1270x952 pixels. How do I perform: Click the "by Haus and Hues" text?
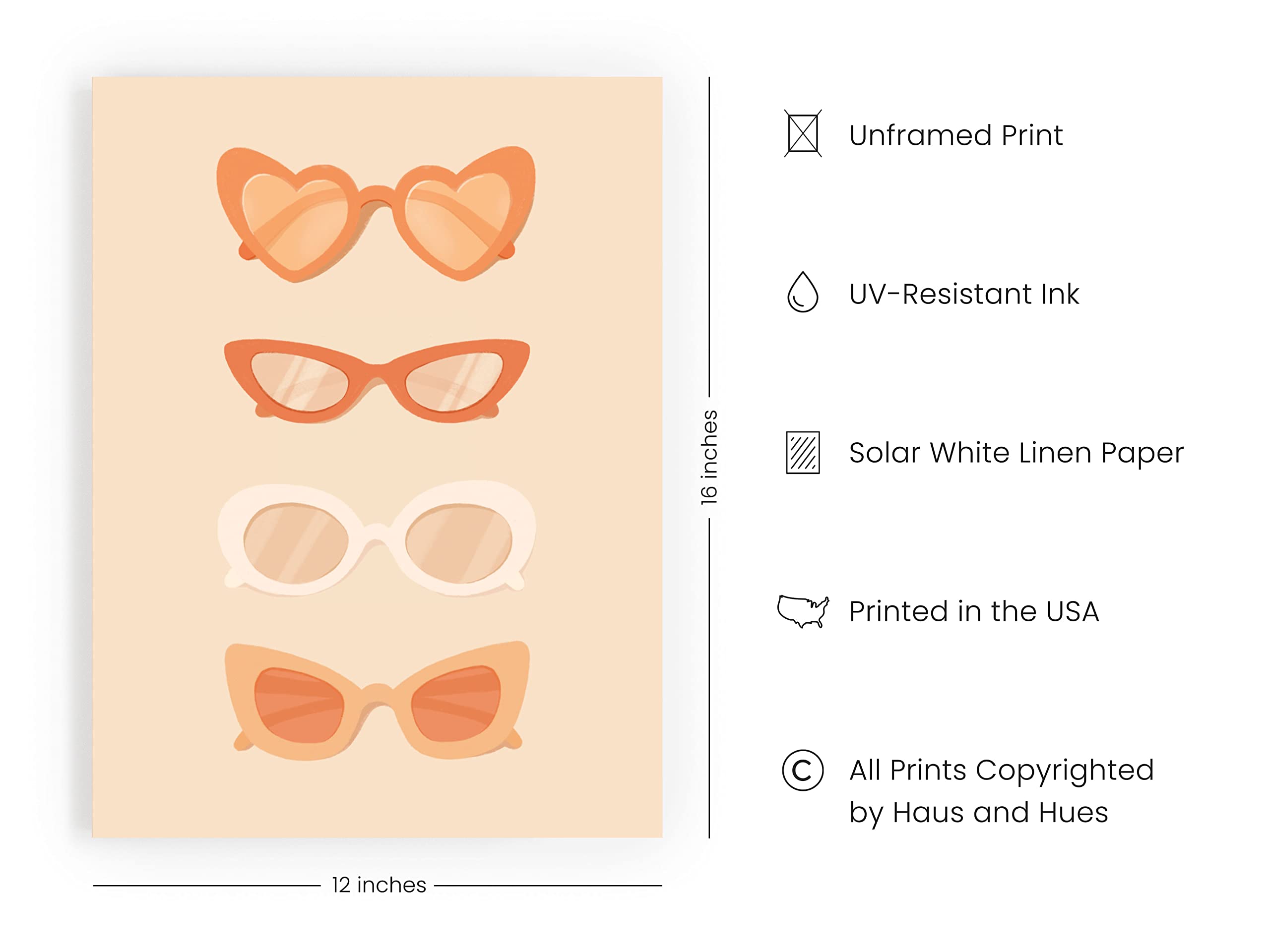(x=978, y=813)
